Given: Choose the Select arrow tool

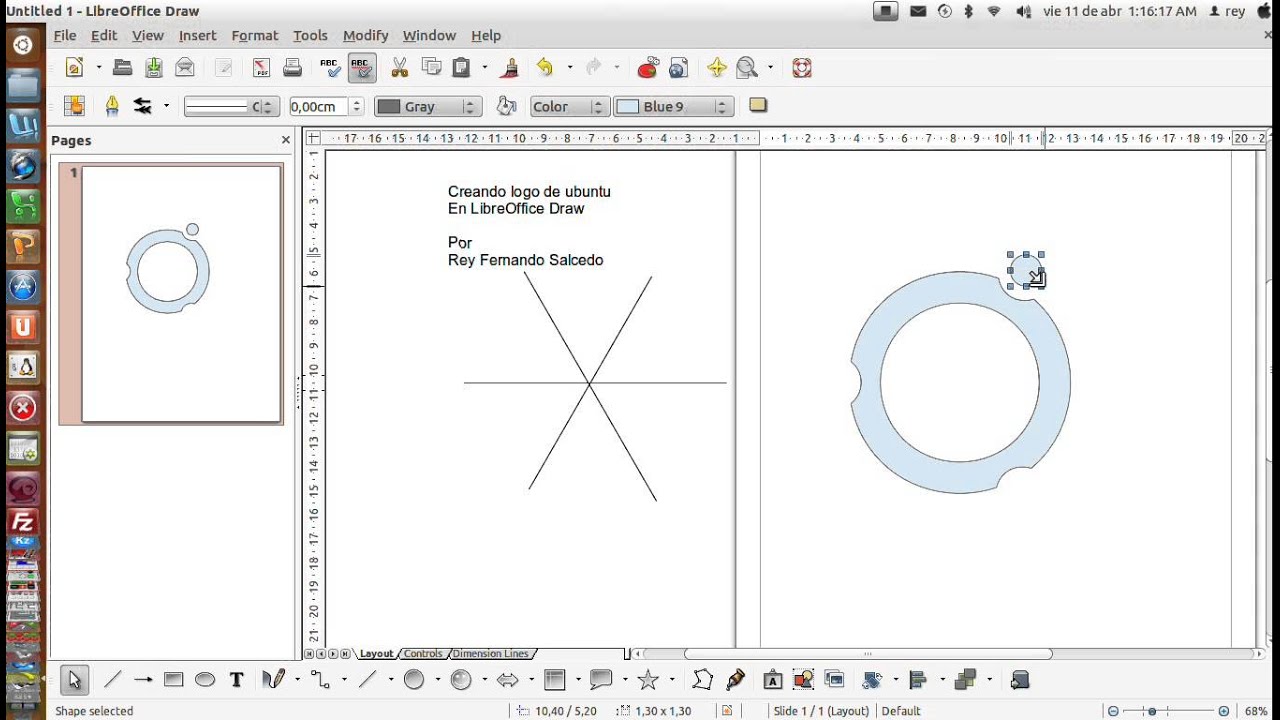Looking at the screenshot, I should [74, 680].
